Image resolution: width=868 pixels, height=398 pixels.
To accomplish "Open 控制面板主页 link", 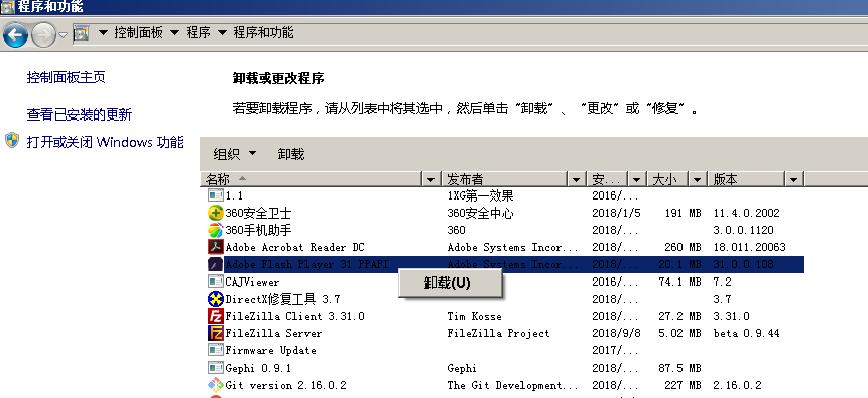I will coord(66,77).
